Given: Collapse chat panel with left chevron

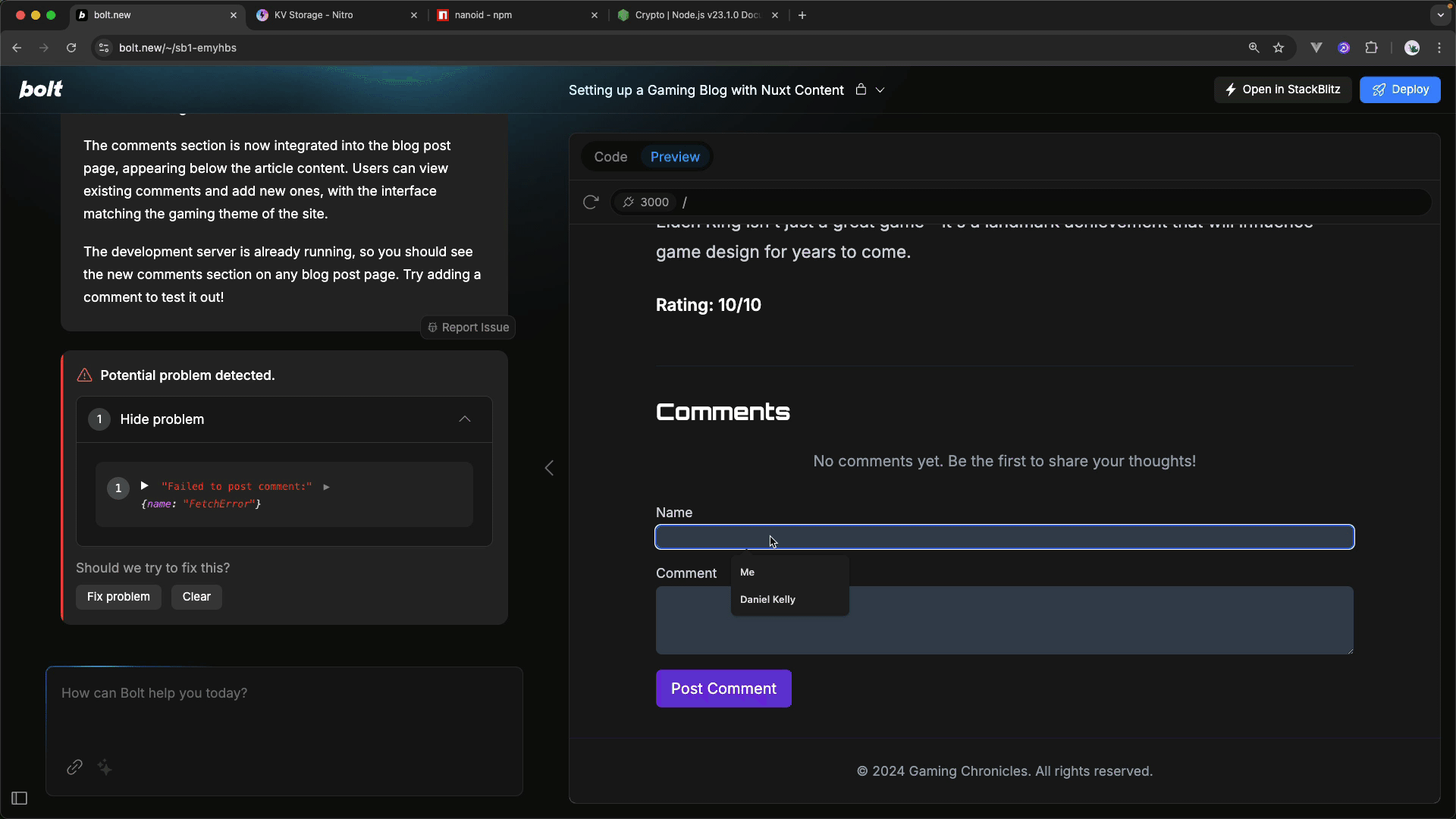Looking at the screenshot, I should [x=549, y=468].
